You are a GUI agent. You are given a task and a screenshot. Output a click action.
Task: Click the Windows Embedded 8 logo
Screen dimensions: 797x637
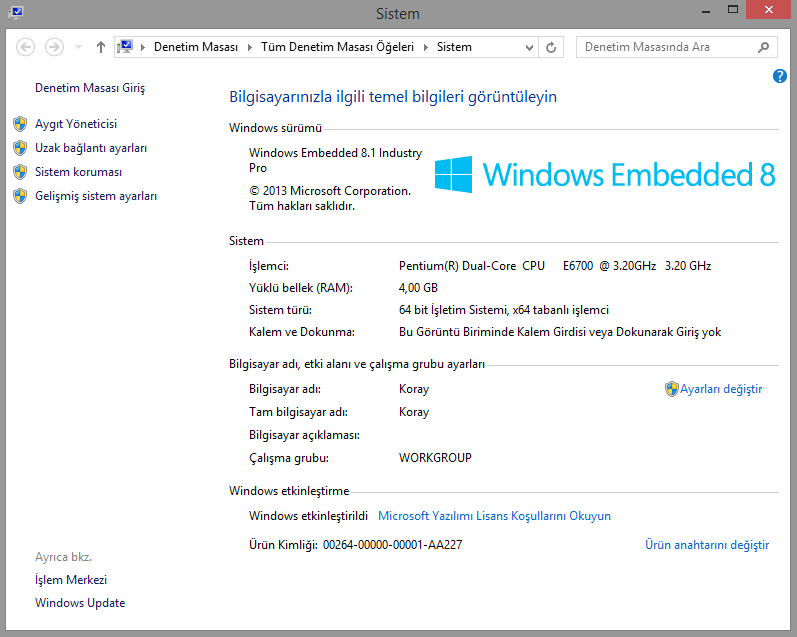[x=605, y=174]
